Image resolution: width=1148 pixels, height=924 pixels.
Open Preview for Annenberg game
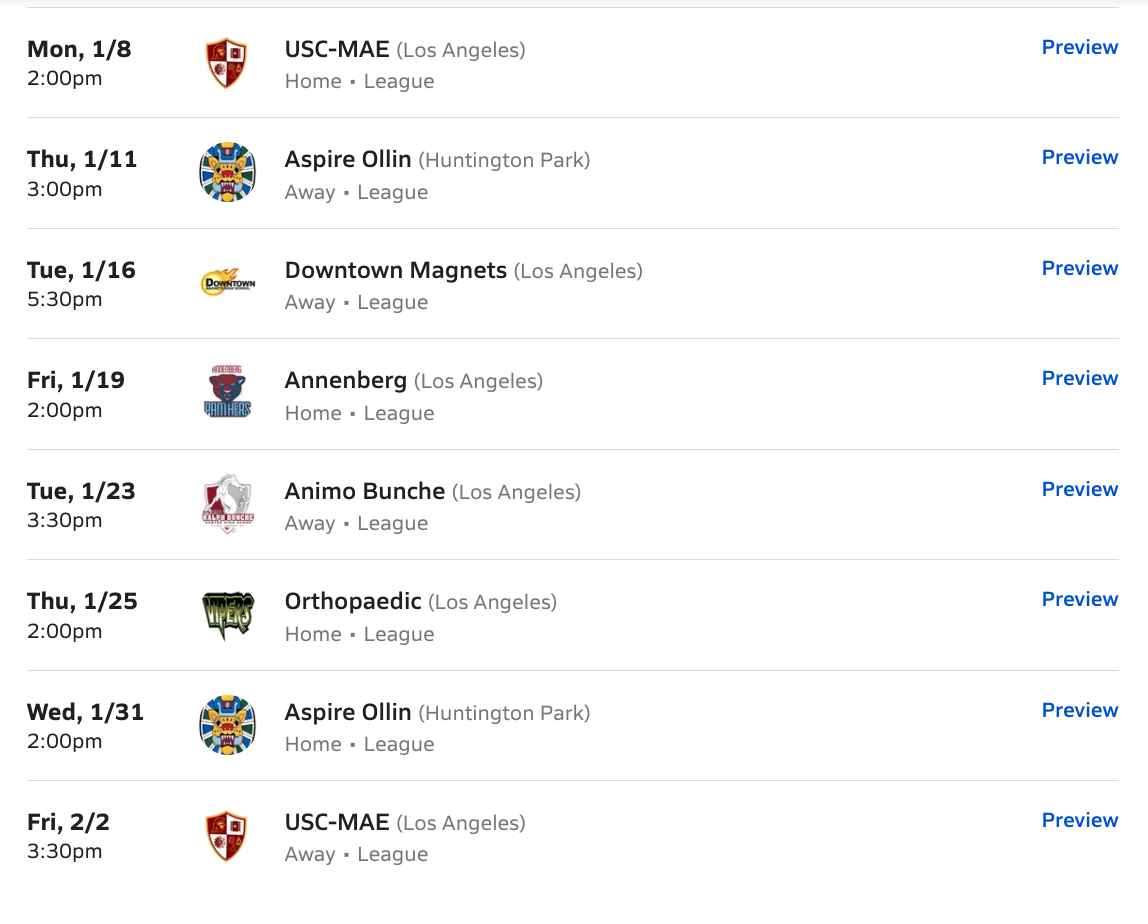click(x=1079, y=378)
